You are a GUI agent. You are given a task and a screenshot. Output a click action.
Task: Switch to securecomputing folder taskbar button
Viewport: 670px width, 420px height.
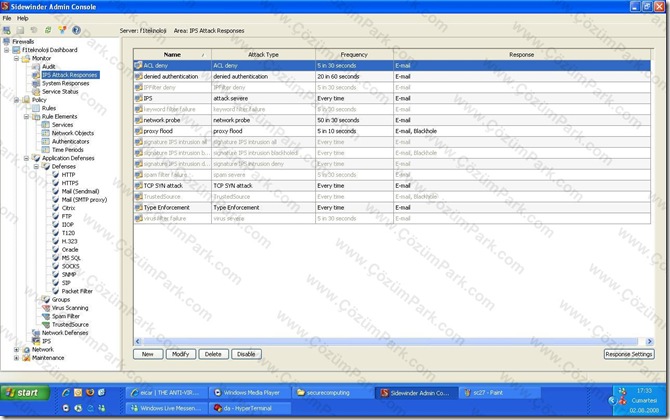[333, 393]
